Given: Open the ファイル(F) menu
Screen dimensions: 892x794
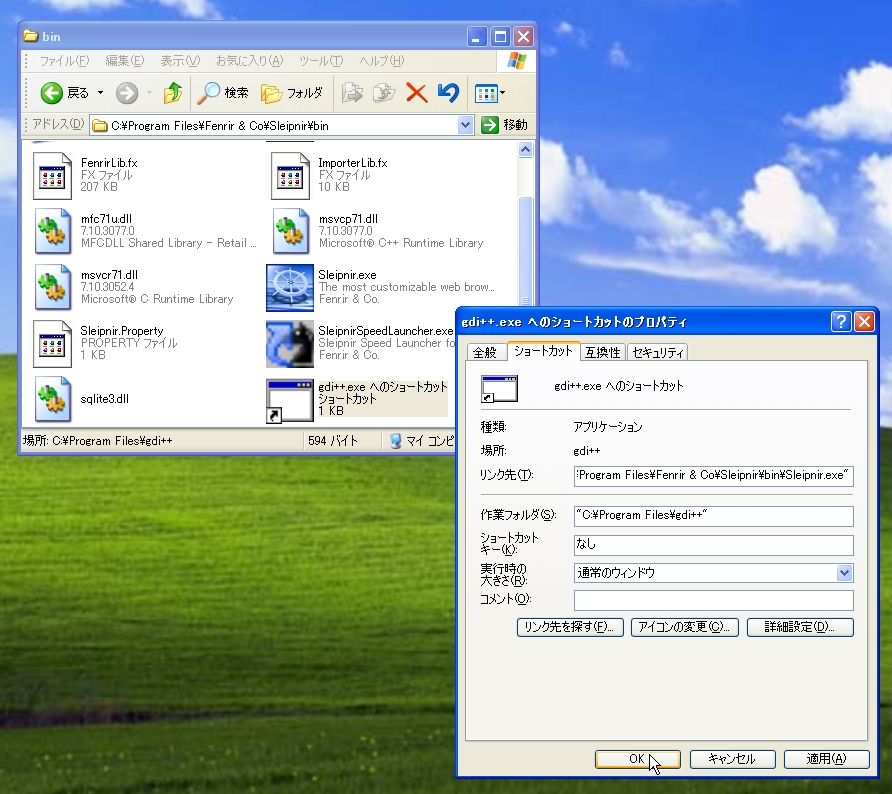Looking at the screenshot, I should pos(64,61).
